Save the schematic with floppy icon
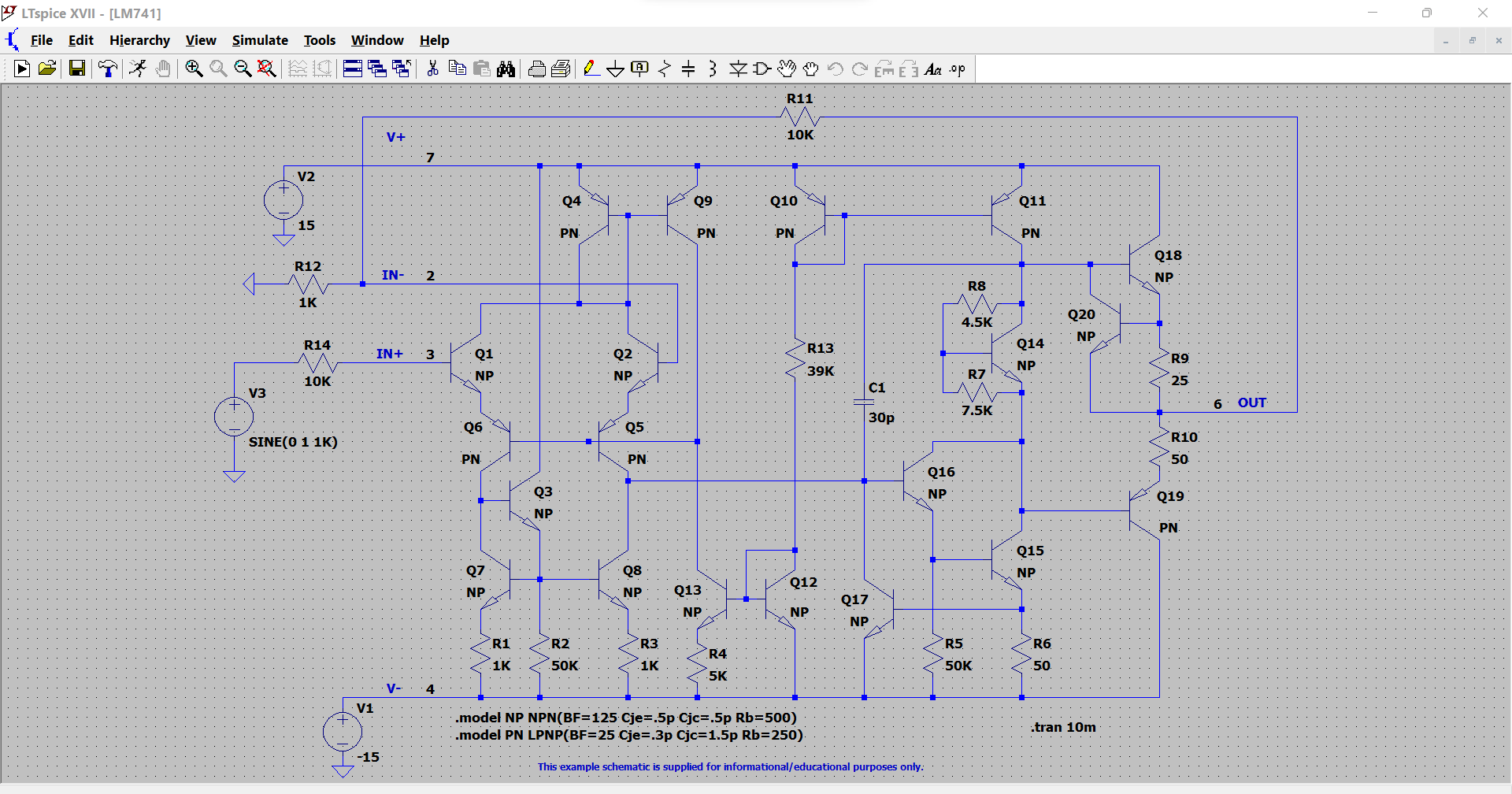Image resolution: width=1512 pixels, height=794 pixels. pyautogui.click(x=77, y=69)
